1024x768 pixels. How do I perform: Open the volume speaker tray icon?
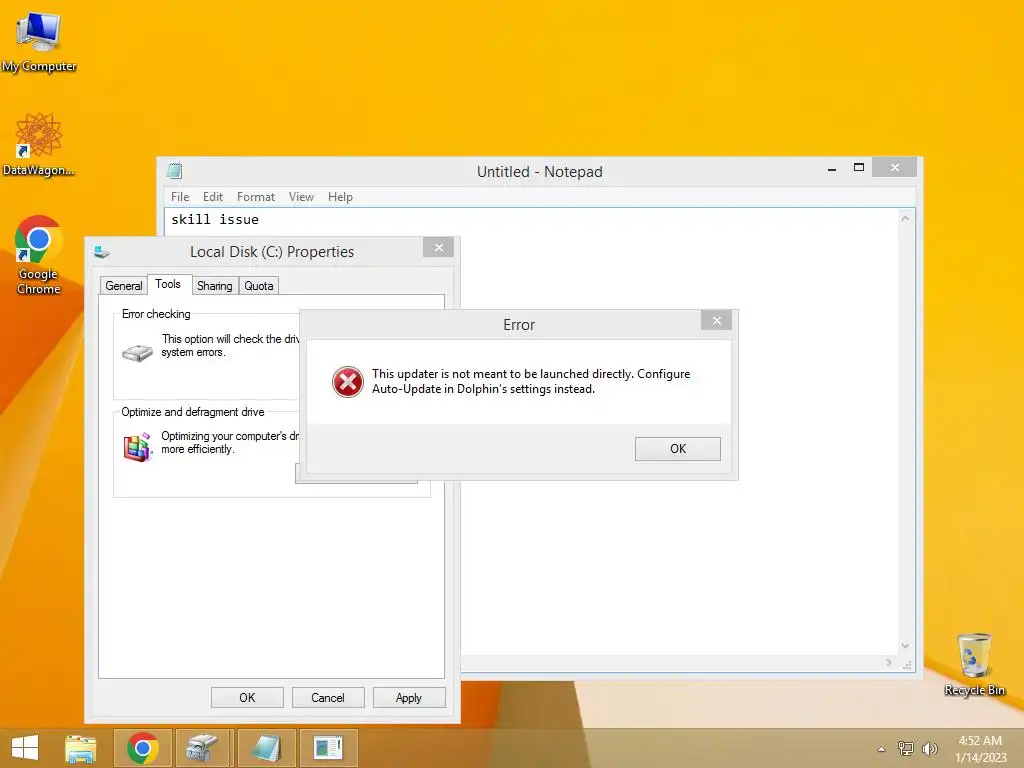(x=929, y=748)
